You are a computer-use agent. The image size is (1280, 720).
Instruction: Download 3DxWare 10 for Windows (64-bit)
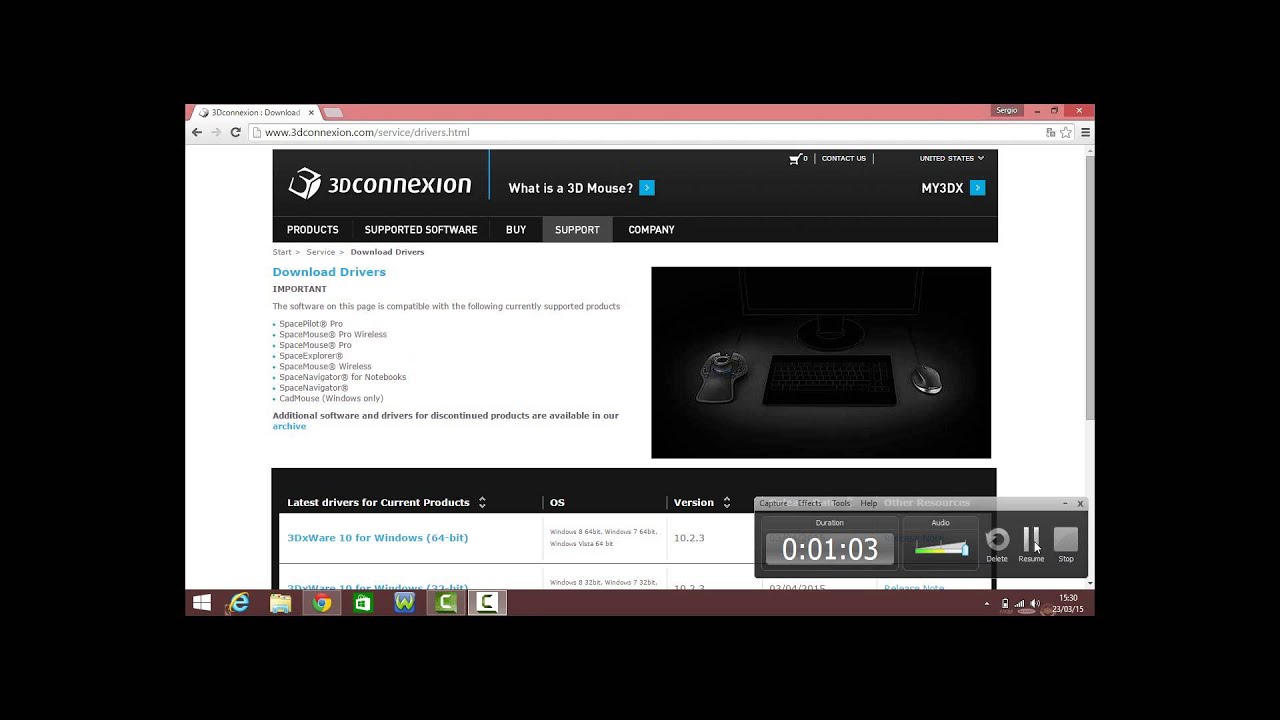coord(378,538)
